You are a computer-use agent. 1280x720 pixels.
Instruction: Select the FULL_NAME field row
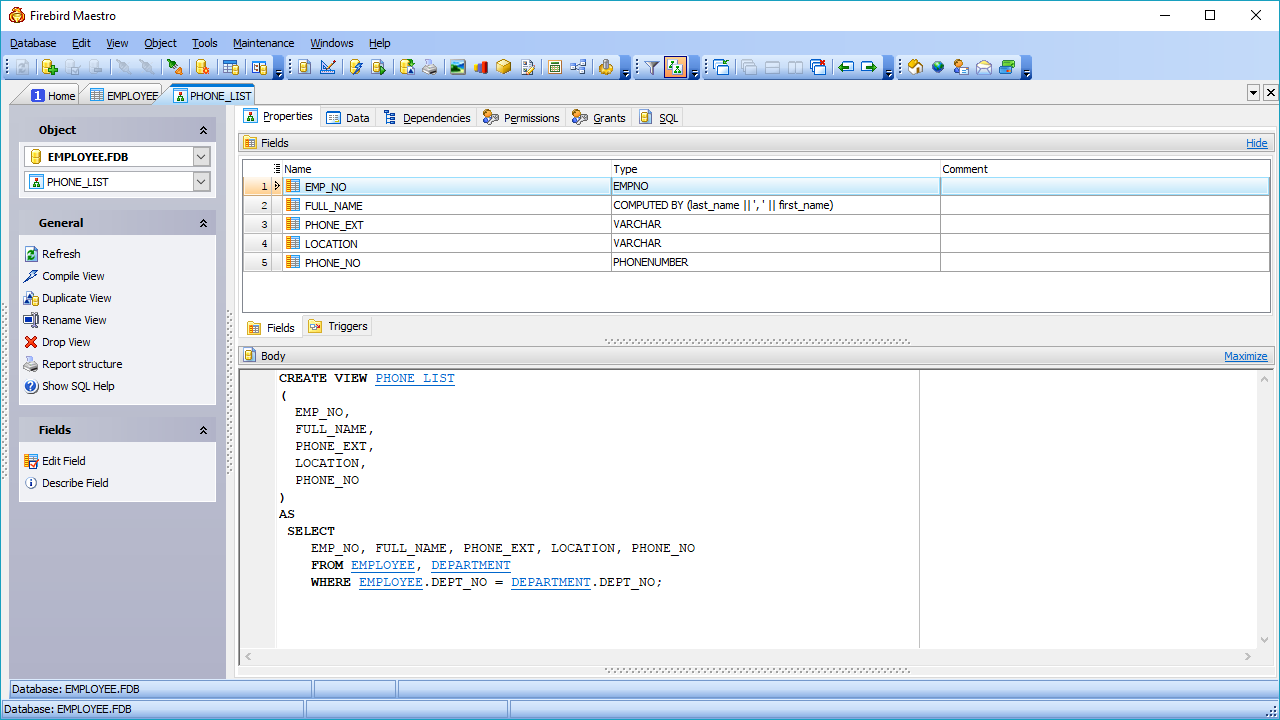click(x=333, y=206)
